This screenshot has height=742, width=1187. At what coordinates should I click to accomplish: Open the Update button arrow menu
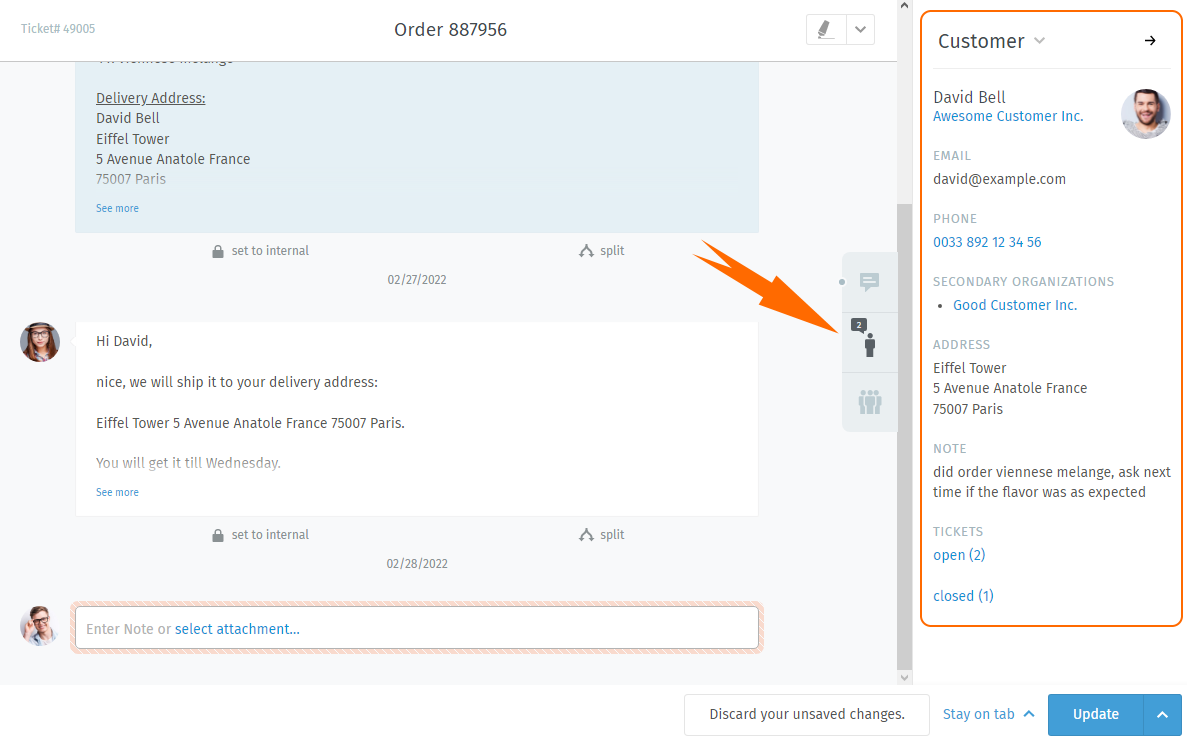click(1162, 714)
